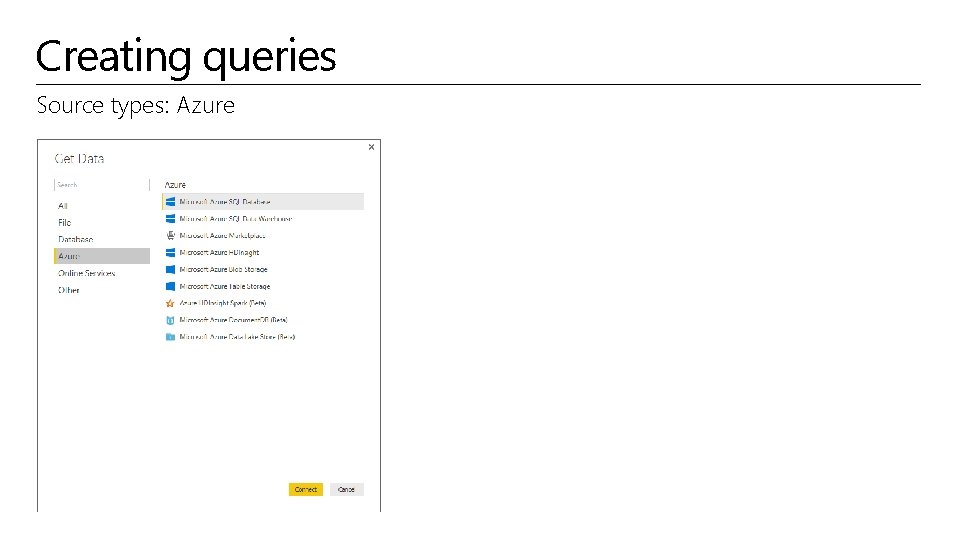Switch to the Other category
Screen dimensions: 960x540
[x=69, y=290]
